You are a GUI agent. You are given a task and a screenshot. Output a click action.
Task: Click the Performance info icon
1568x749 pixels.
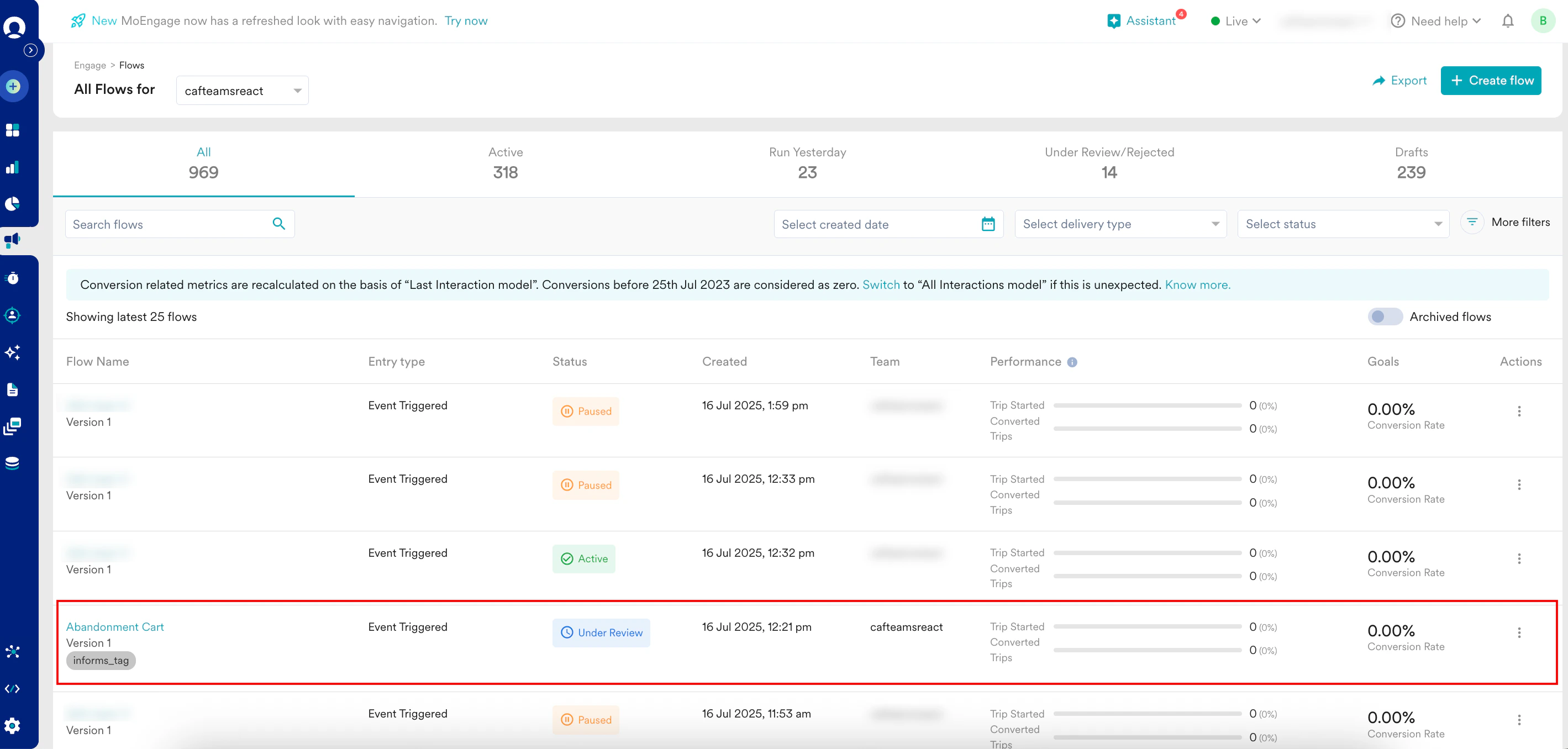pyautogui.click(x=1072, y=362)
